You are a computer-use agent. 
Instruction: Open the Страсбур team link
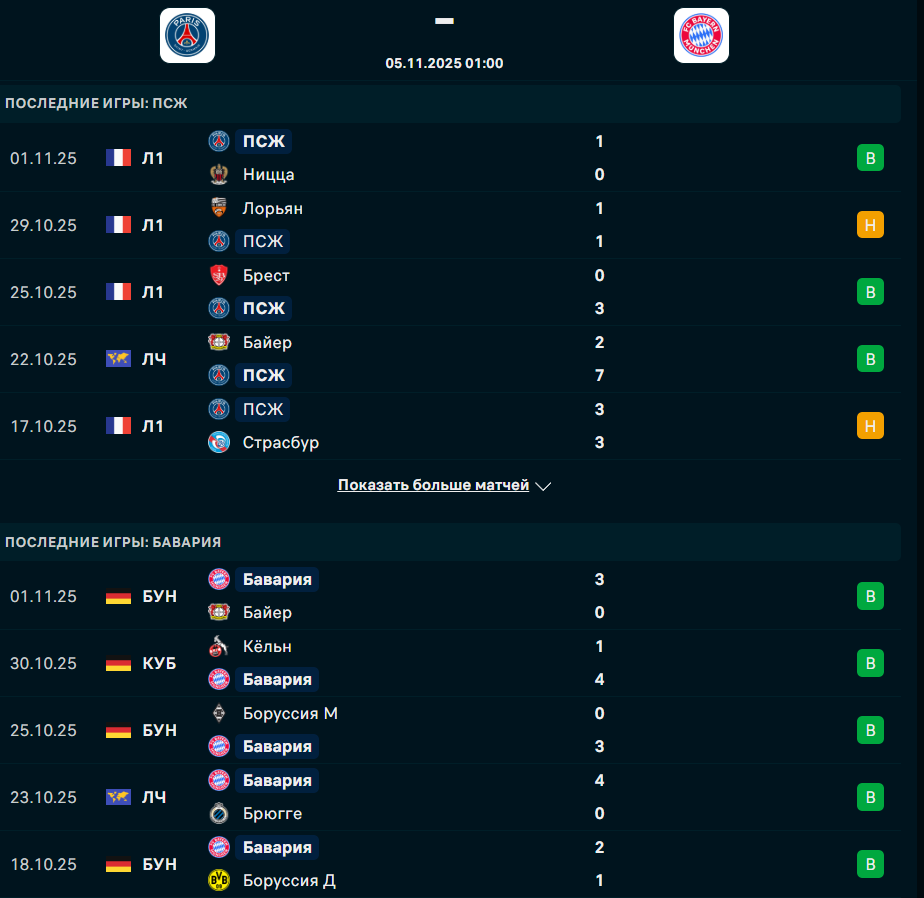click(x=281, y=442)
